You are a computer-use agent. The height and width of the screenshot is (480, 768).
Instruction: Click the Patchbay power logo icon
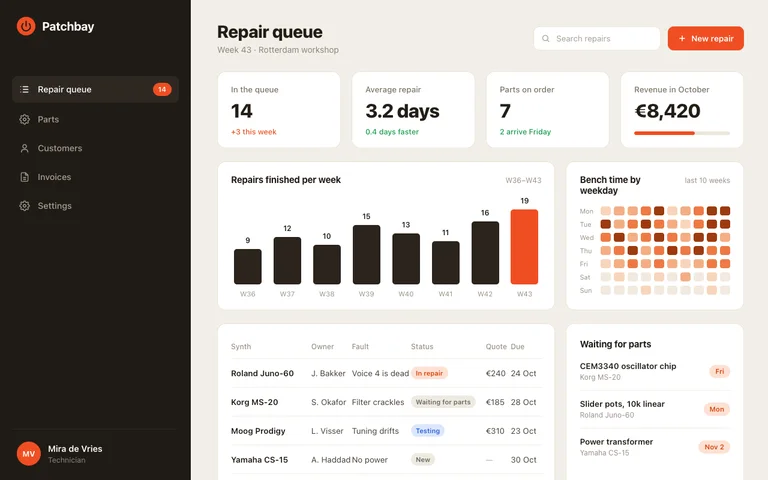(26, 26)
